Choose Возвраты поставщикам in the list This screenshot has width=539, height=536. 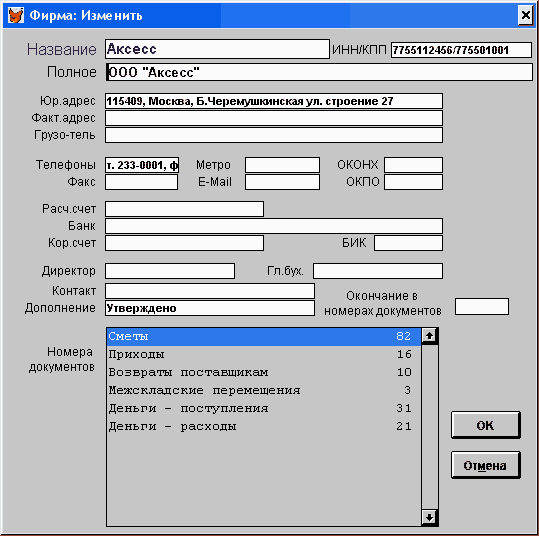[x=264, y=372]
